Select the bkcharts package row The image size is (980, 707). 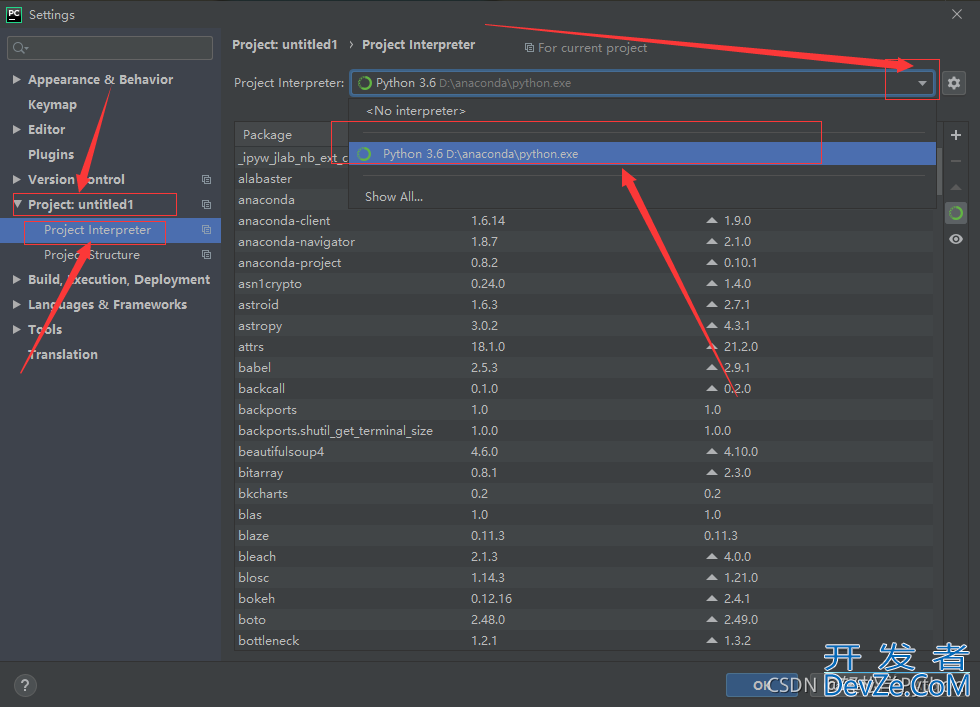584,494
